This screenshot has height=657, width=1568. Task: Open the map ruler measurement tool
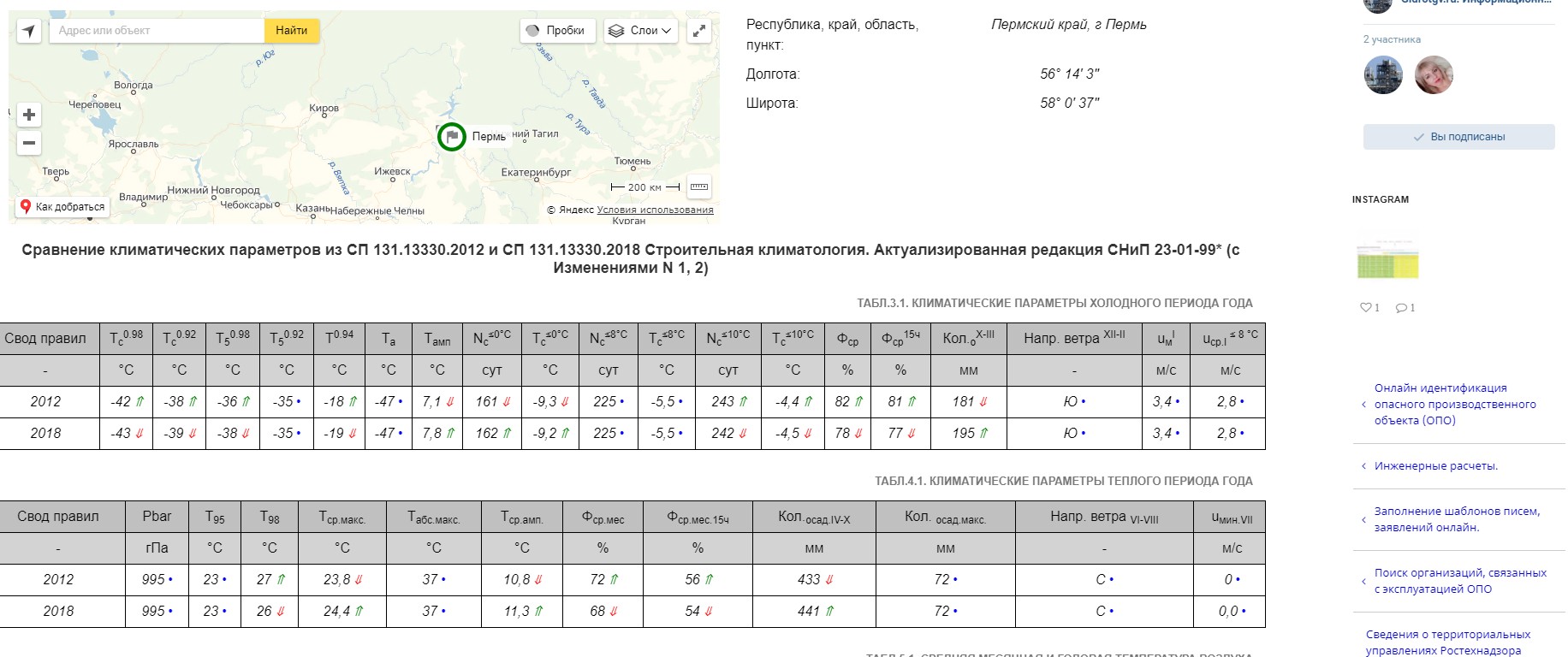point(699,187)
